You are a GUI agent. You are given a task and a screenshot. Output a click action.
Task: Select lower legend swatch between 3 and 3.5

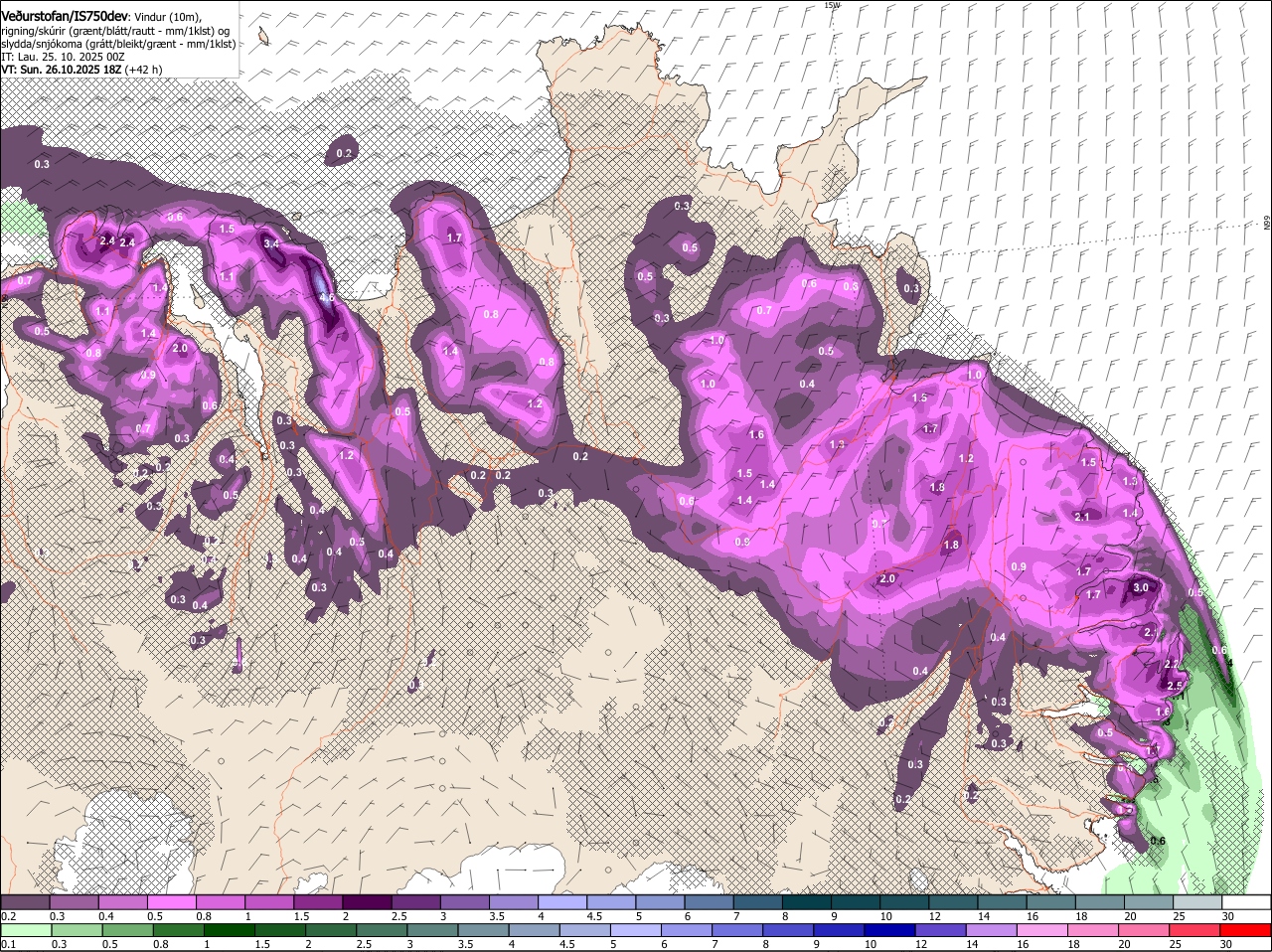click(x=434, y=930)
